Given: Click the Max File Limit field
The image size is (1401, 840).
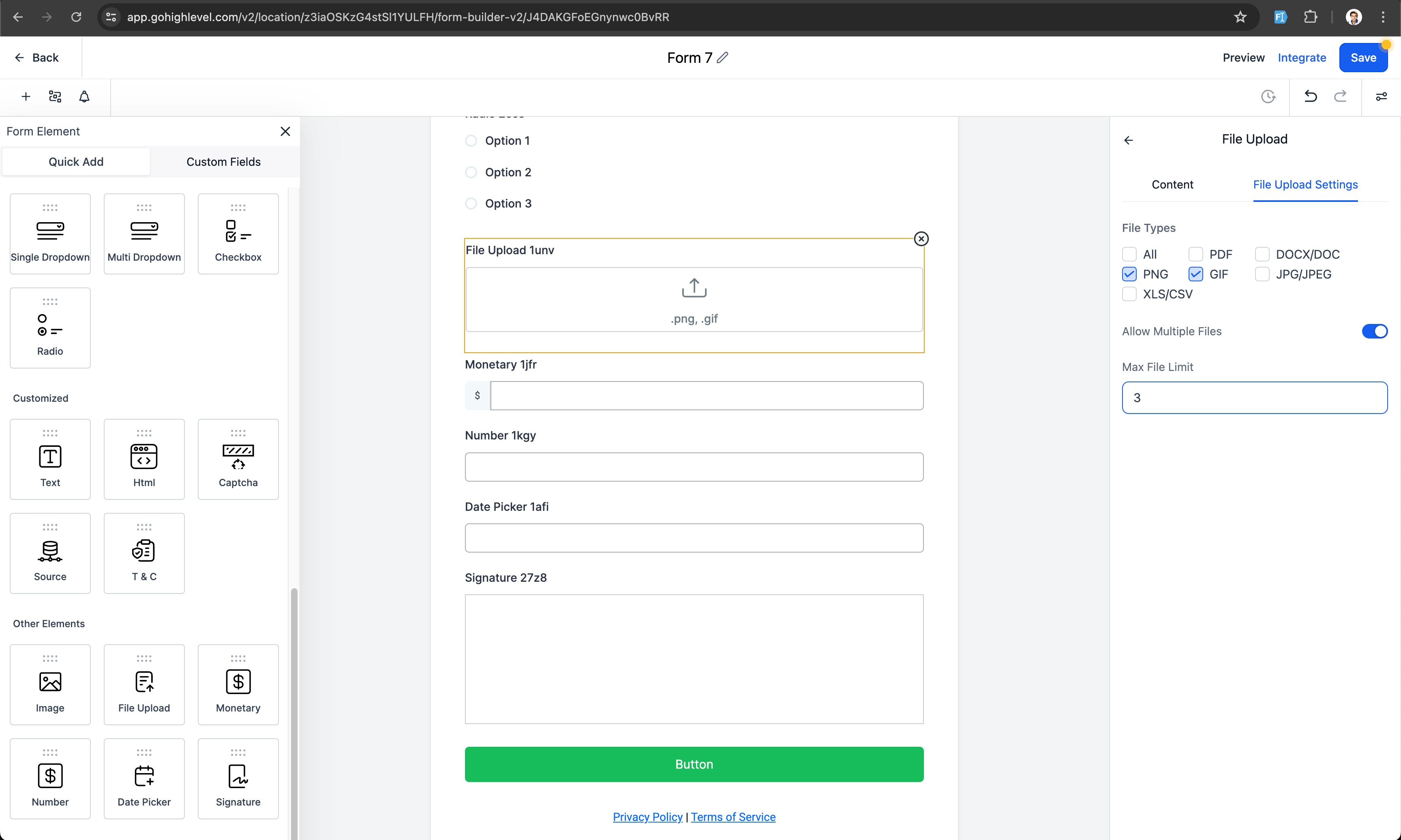Looking at the screenshot, I should pyautogui.click(x=1254, y=398).
